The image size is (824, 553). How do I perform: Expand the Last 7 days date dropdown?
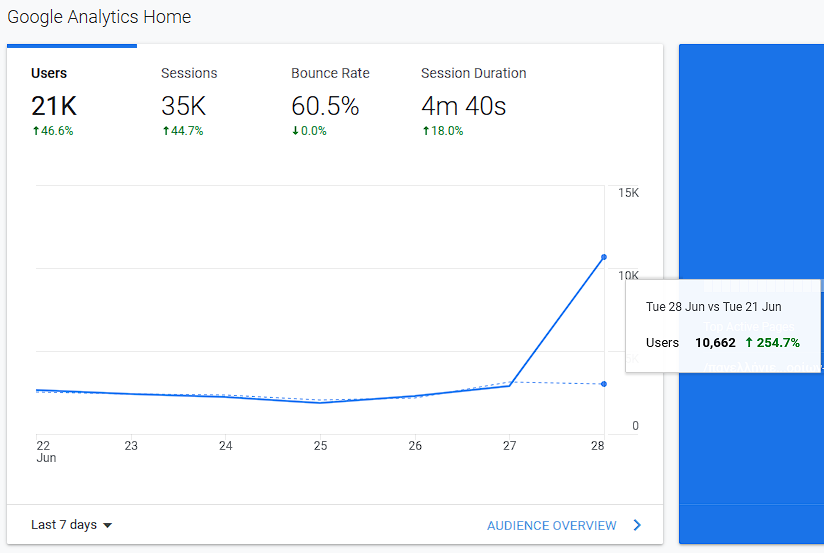[x=71, y=525]
